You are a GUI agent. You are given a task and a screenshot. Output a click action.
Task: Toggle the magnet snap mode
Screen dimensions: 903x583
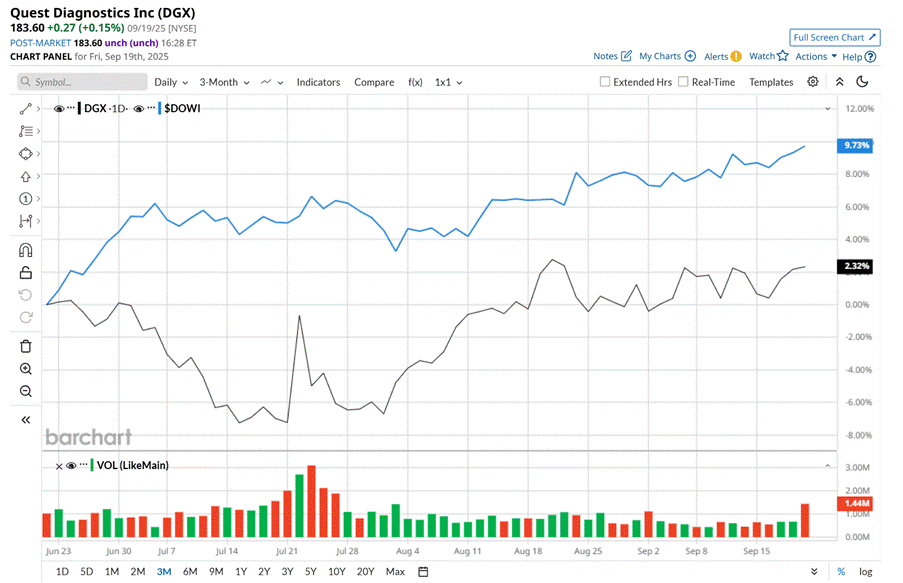point(25,250)
